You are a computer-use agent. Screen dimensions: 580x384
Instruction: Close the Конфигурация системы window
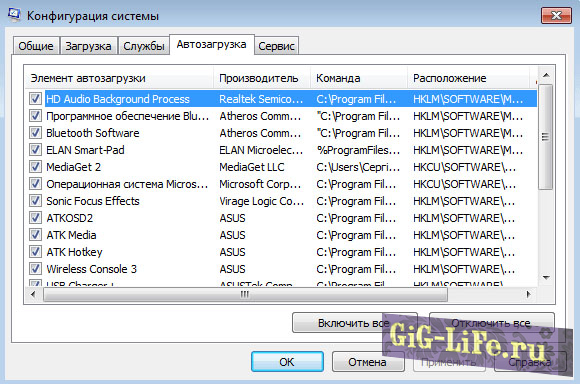click(556, 16)
